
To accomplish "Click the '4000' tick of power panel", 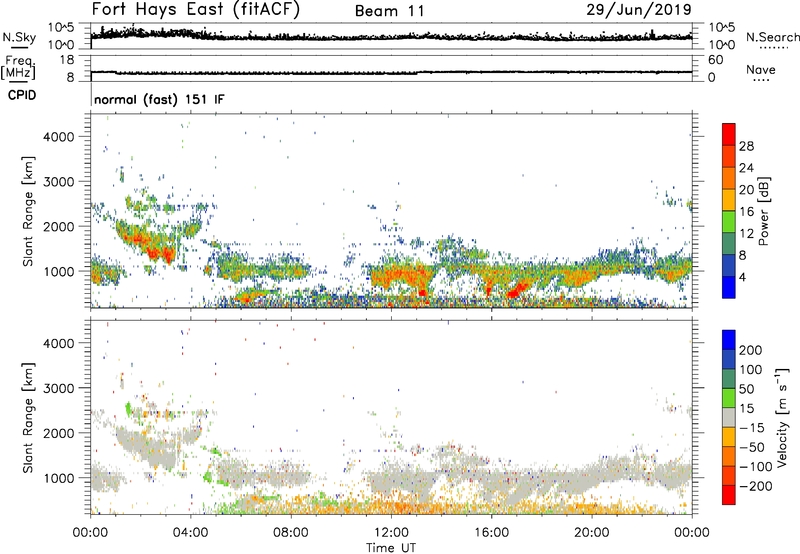I will [59, 137].
